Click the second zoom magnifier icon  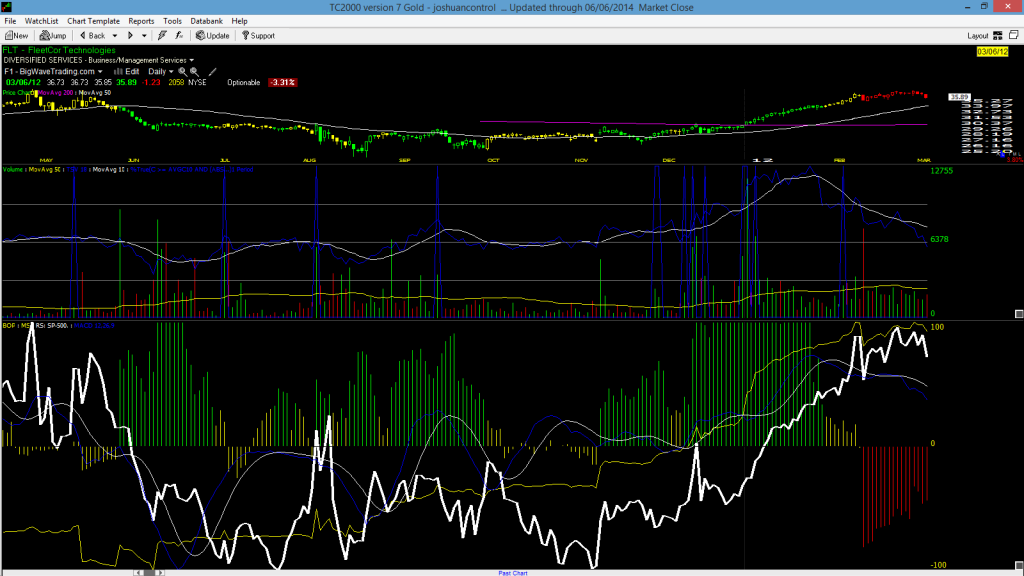click(195, 72)
